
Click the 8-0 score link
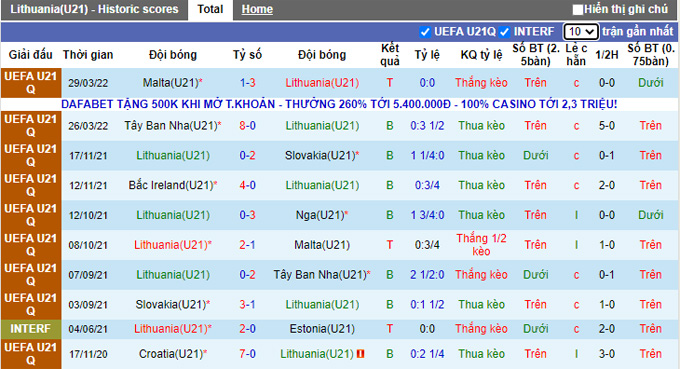tap(248, 125)
